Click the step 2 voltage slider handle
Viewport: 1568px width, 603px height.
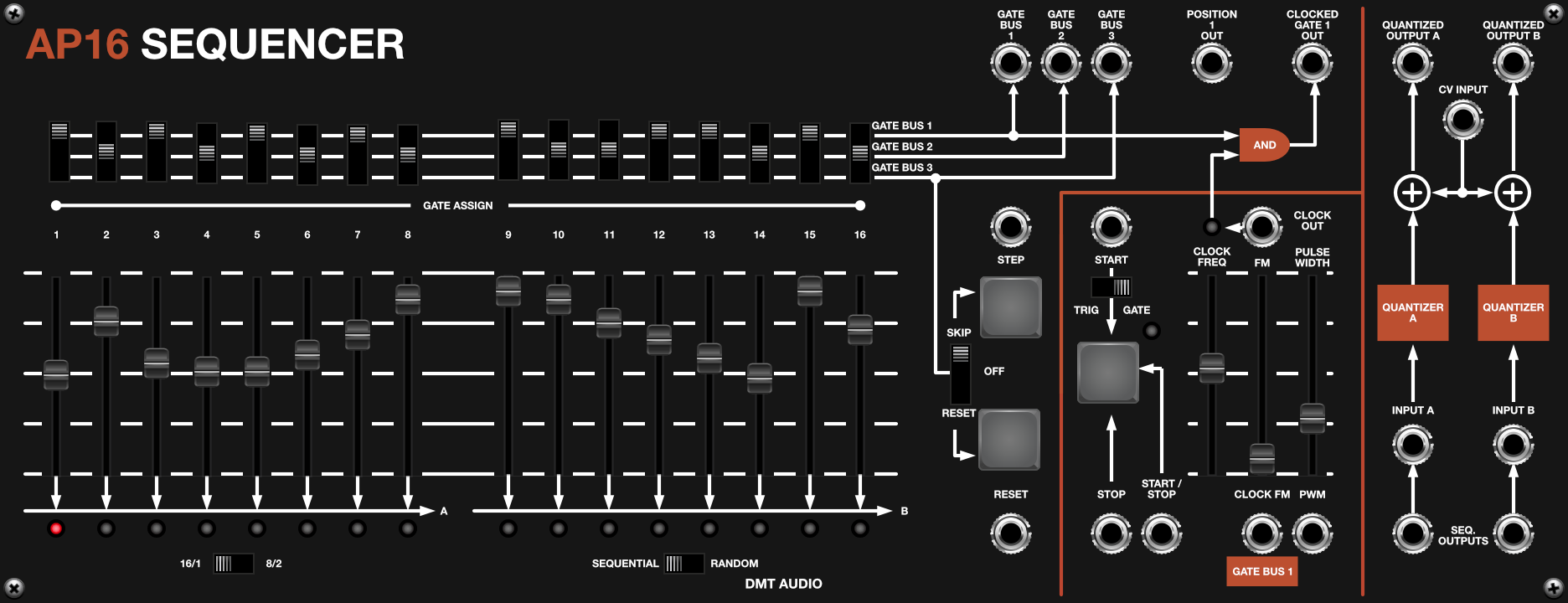[106, 321]
